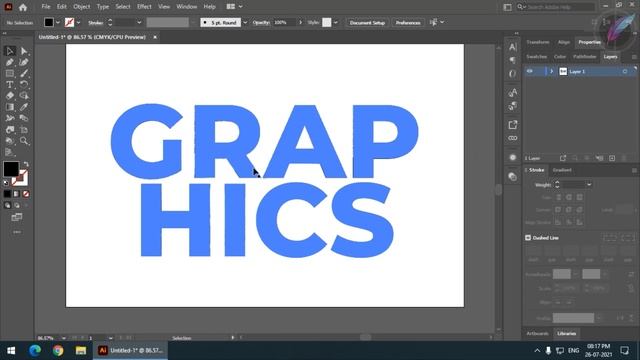Image resolution: width=640 pixels, height=360 pixels.
Task: Click the black Fill swatch in toolbar
Action: tap(11, 169)
